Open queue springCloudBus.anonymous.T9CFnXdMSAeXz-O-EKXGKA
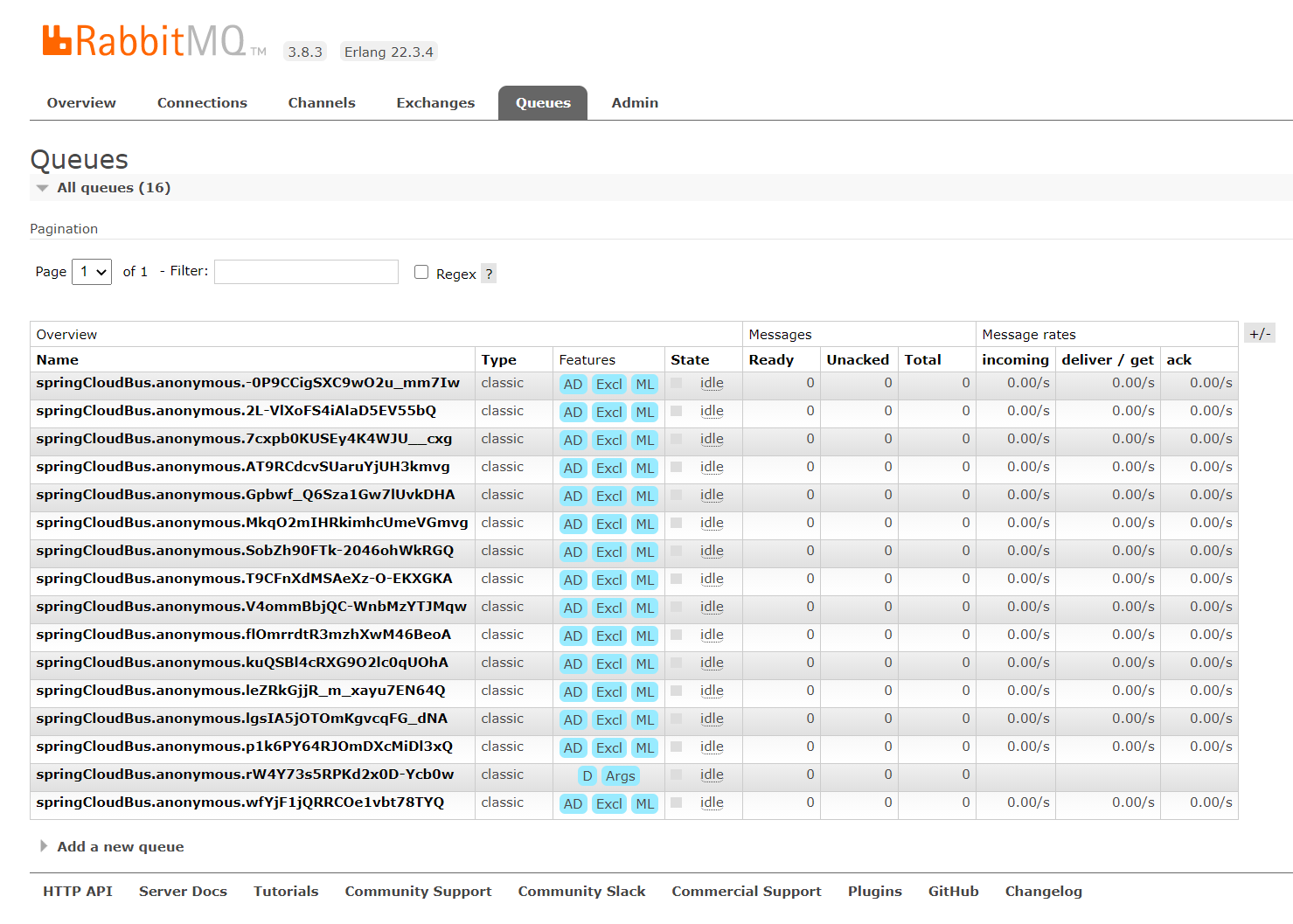This screenshot has width=1293, height=924. click(244, 579)
